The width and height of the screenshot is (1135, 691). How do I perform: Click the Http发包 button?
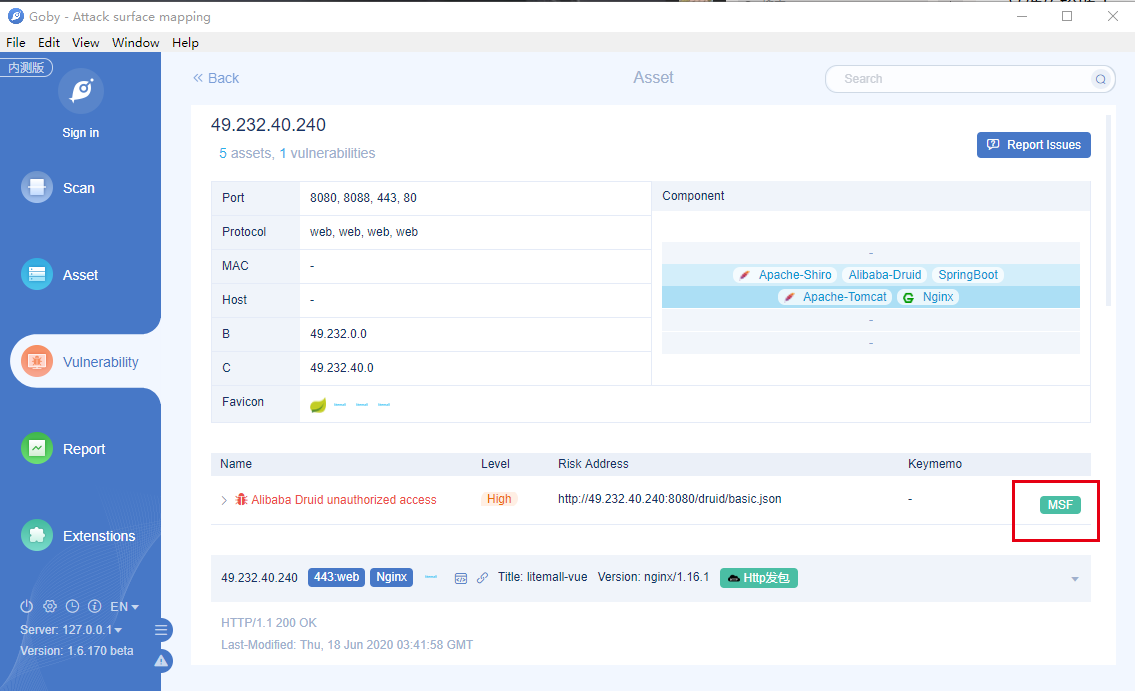[x=759, y=578]
